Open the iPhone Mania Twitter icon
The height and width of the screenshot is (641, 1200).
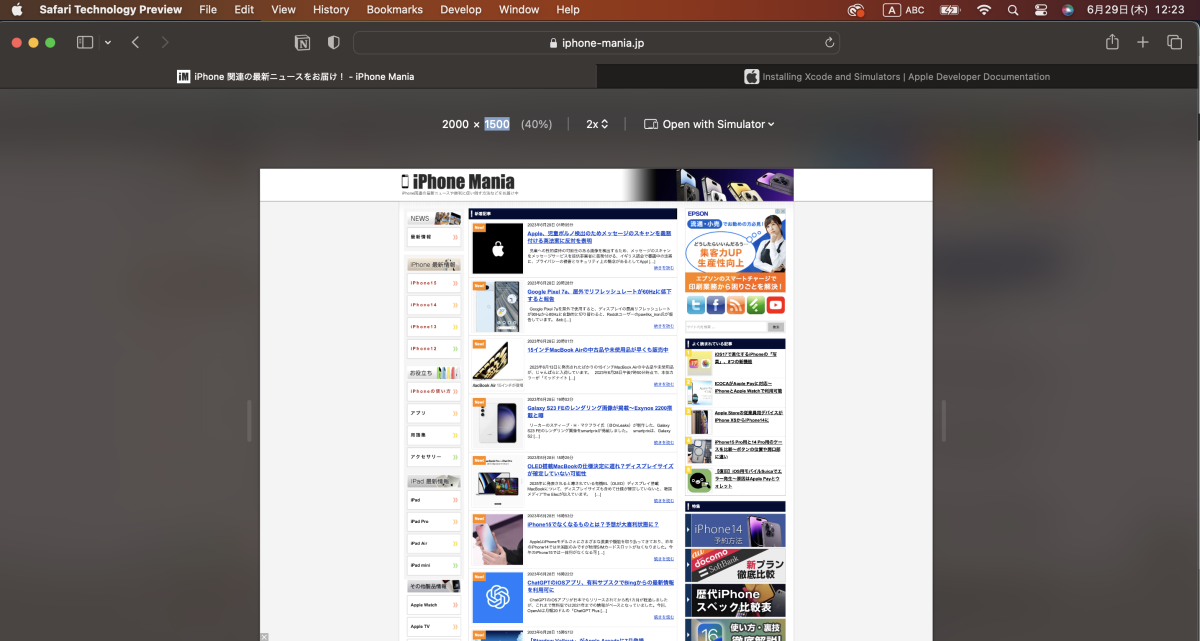point(696,305)
